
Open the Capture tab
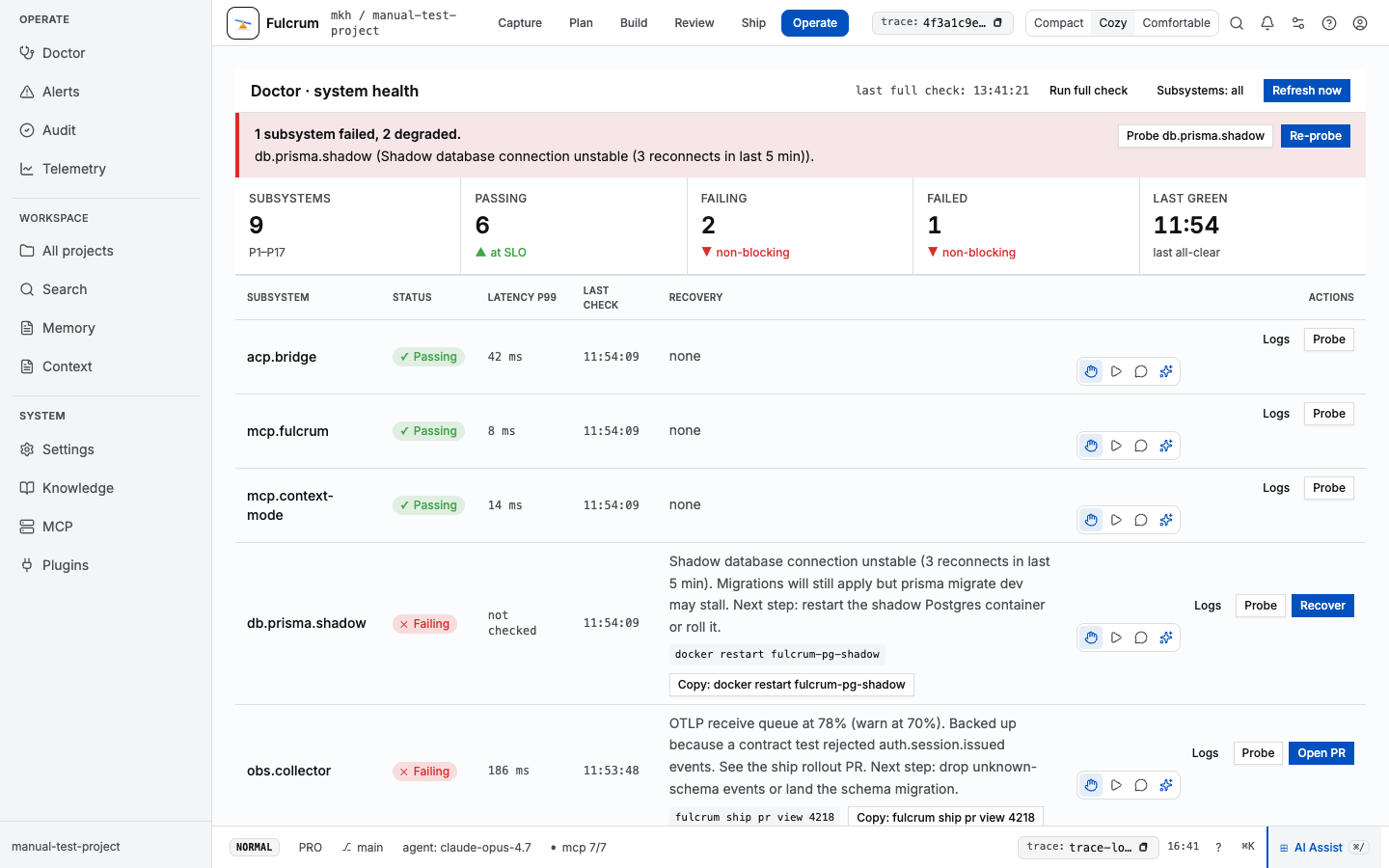point(520,23)
